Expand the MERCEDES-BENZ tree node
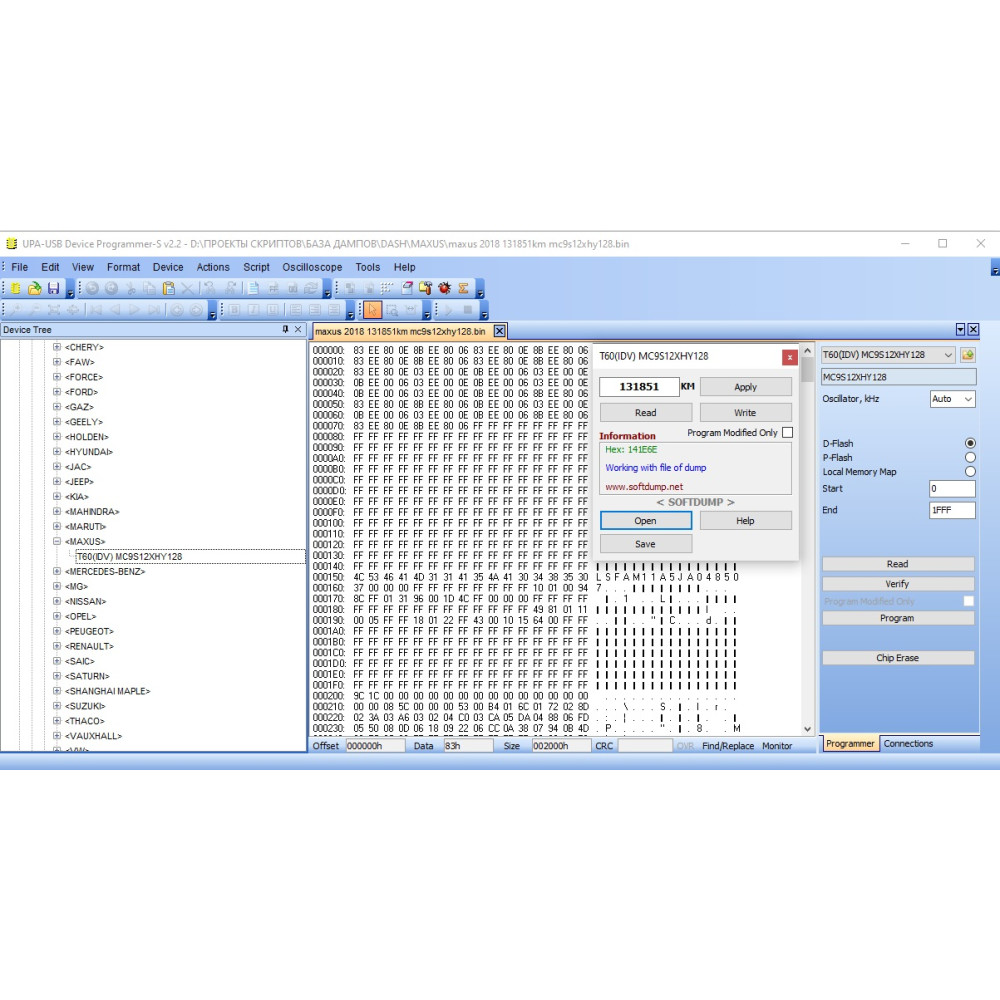The height and width of the screenshot is (1000, 1000). pyautogui.click(x=57, y=571)
